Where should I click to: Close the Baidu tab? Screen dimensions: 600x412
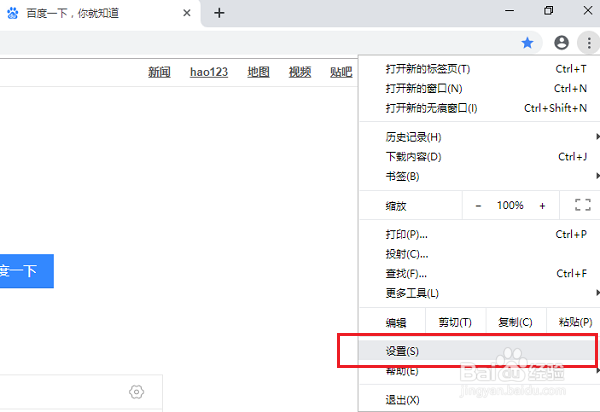click(187, 13)
